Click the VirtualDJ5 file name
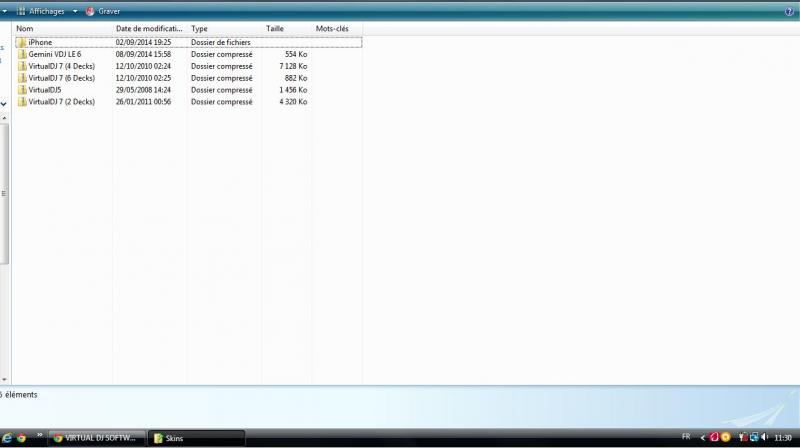Viewport: 800px width, 448px height. pos(45,90)
